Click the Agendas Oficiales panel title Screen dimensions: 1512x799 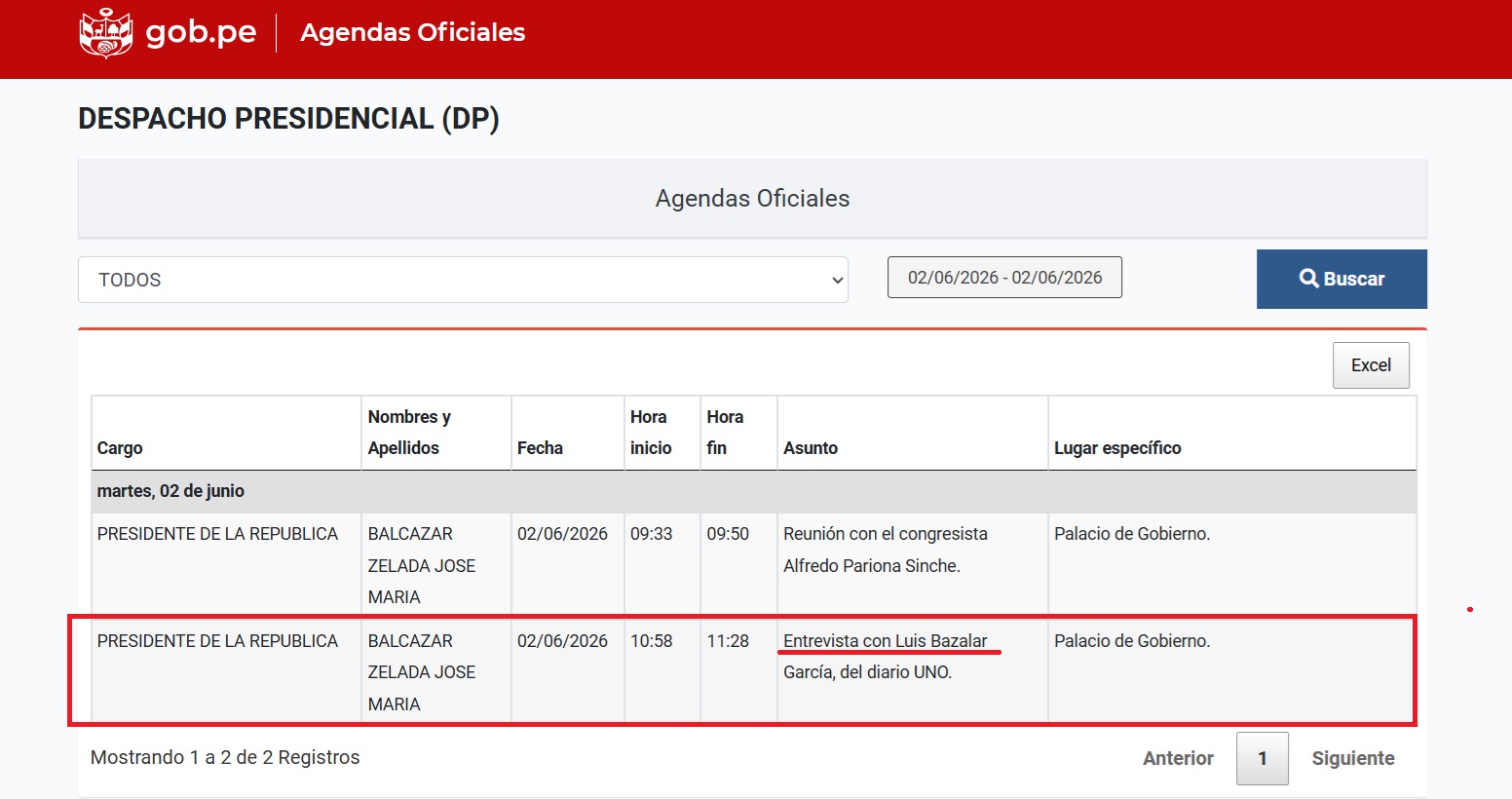coord(752,199)
